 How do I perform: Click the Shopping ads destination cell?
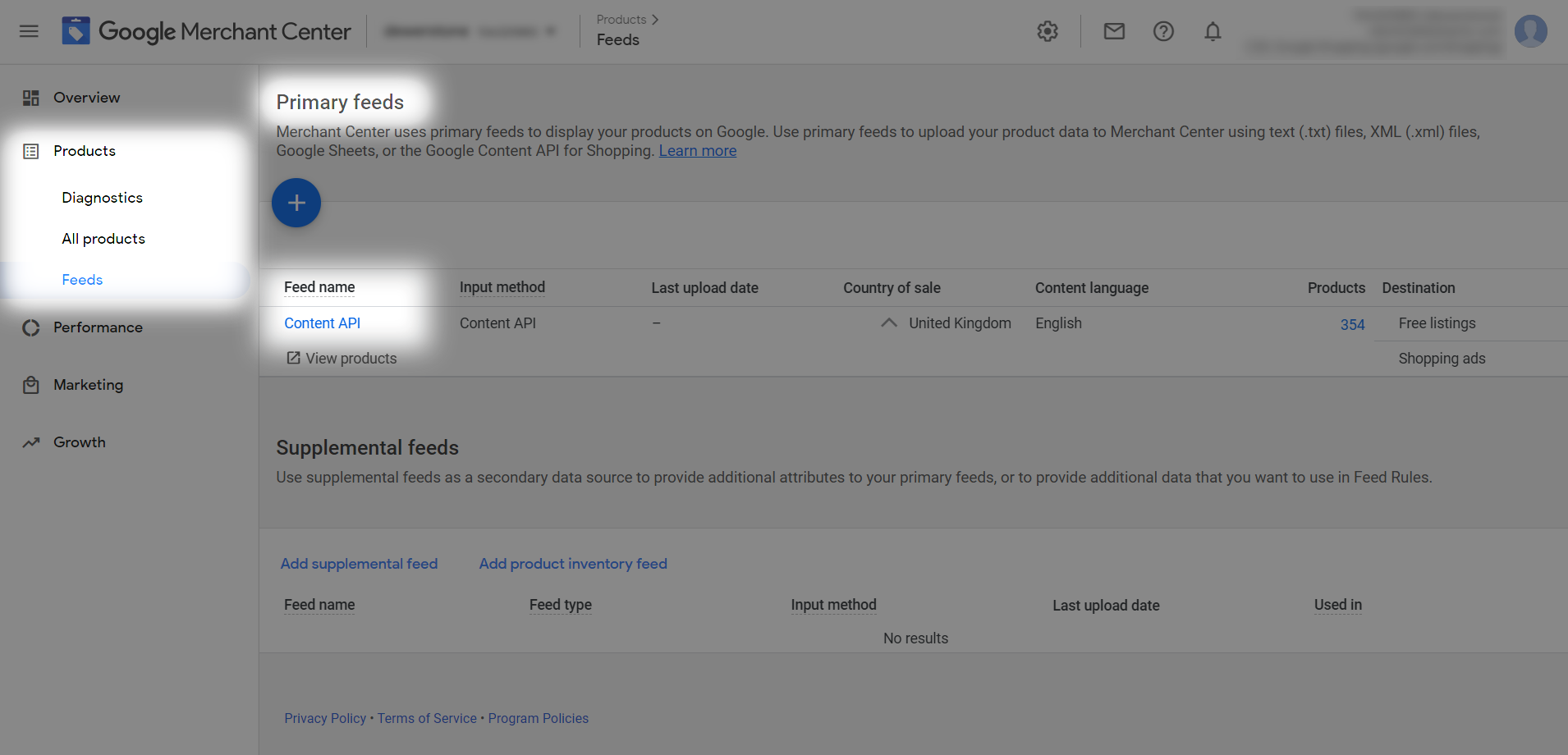[1442, 359]
